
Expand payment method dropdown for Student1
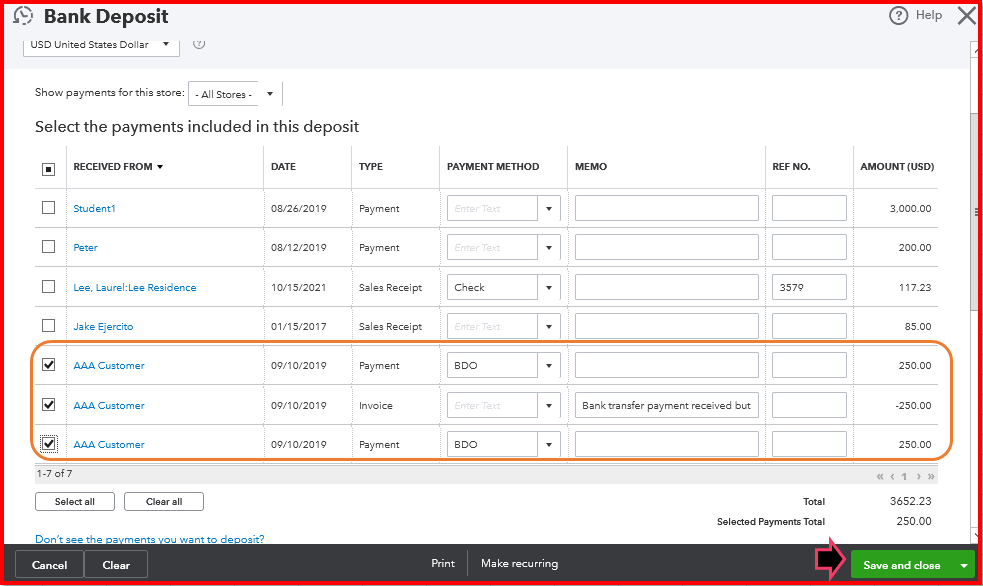[549, 209]
